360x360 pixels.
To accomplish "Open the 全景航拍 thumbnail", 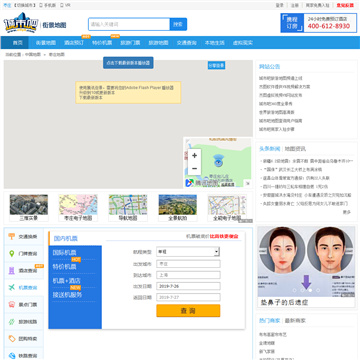I will [178, 208].
